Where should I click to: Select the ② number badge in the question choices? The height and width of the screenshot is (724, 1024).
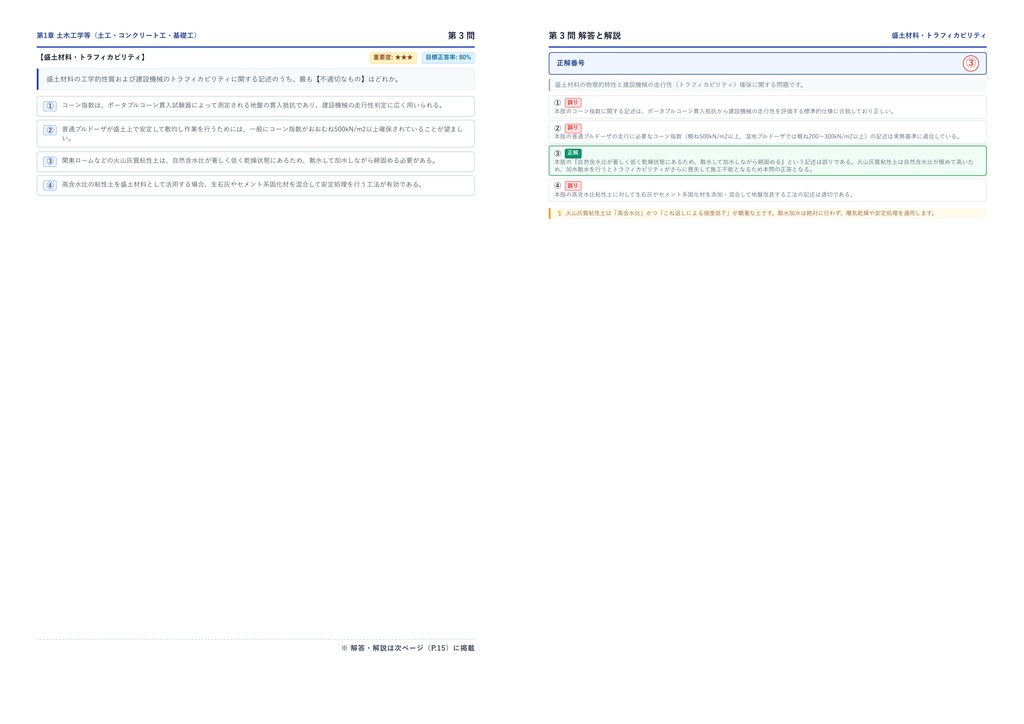point(50,130)
